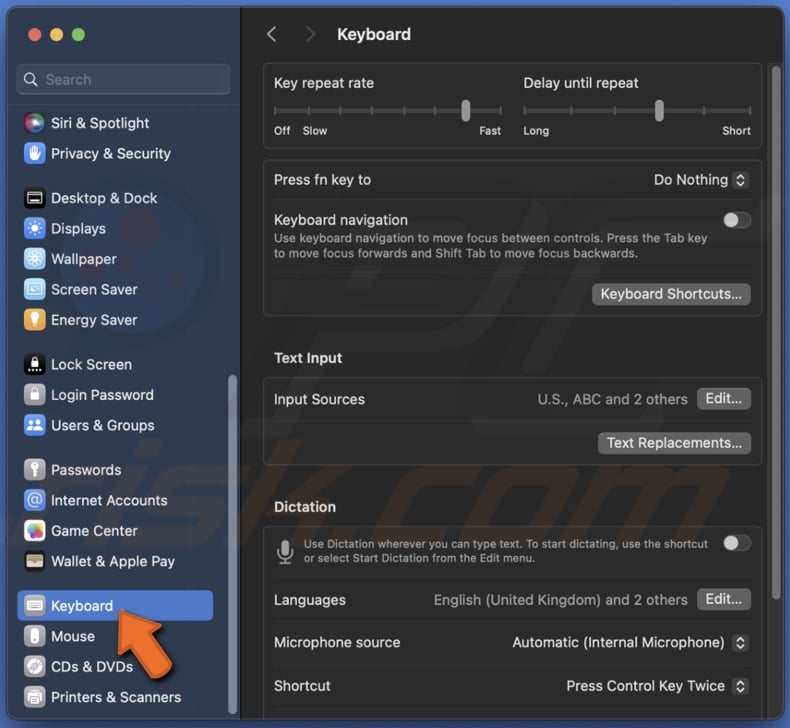Click the 'Keyboard' title in the header

pyautogui.click(x=374, y=34)
